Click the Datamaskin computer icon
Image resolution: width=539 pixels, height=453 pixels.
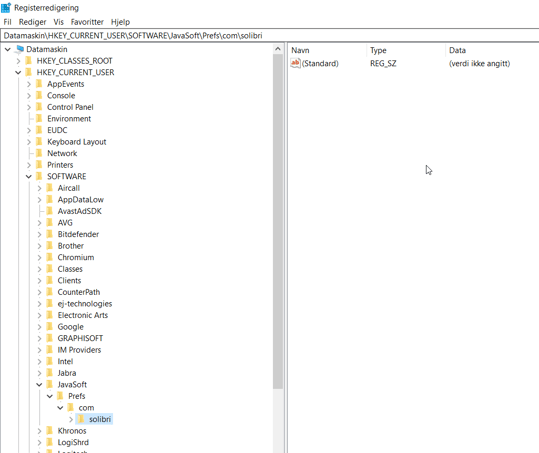coord(20,49)
